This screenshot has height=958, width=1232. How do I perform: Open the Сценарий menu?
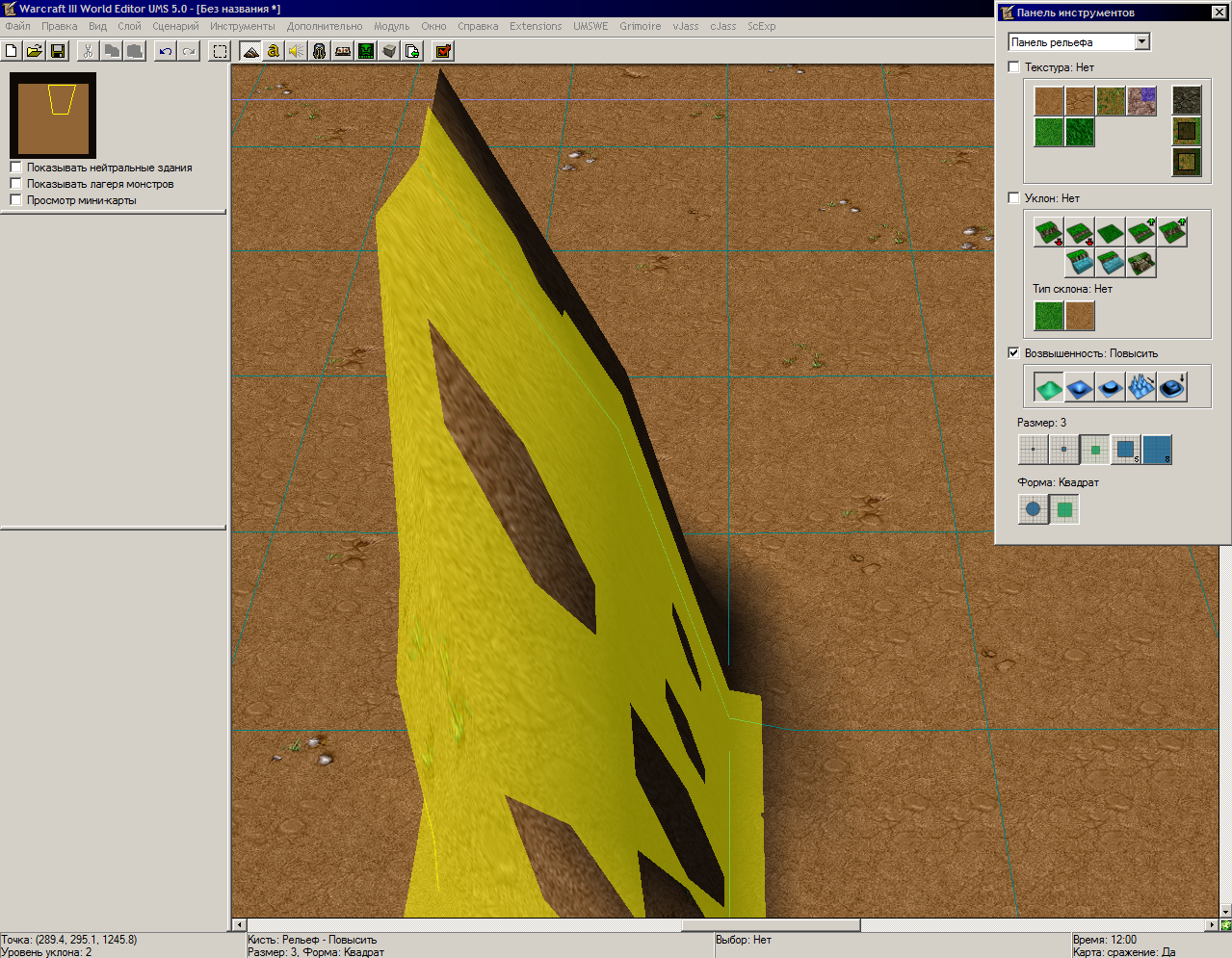(x=175, y=26)
